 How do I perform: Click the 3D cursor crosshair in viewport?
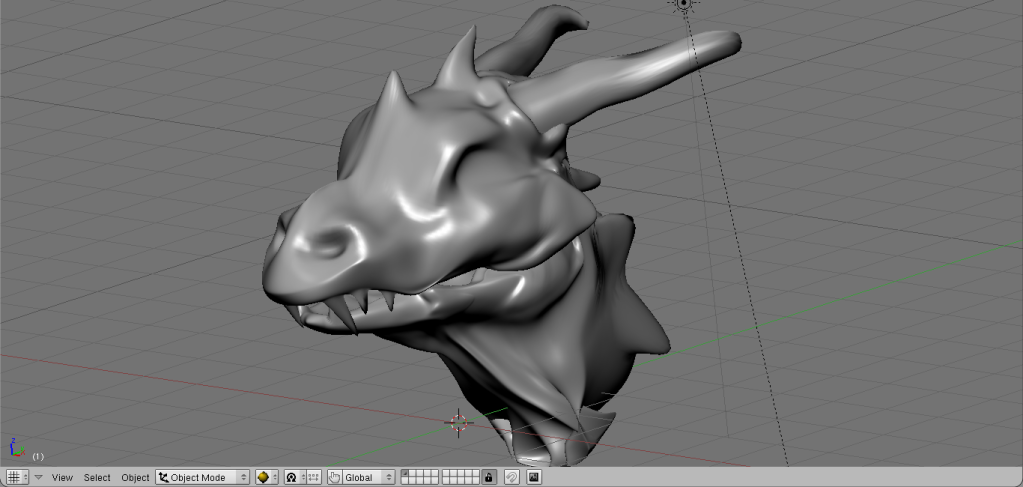459,423
